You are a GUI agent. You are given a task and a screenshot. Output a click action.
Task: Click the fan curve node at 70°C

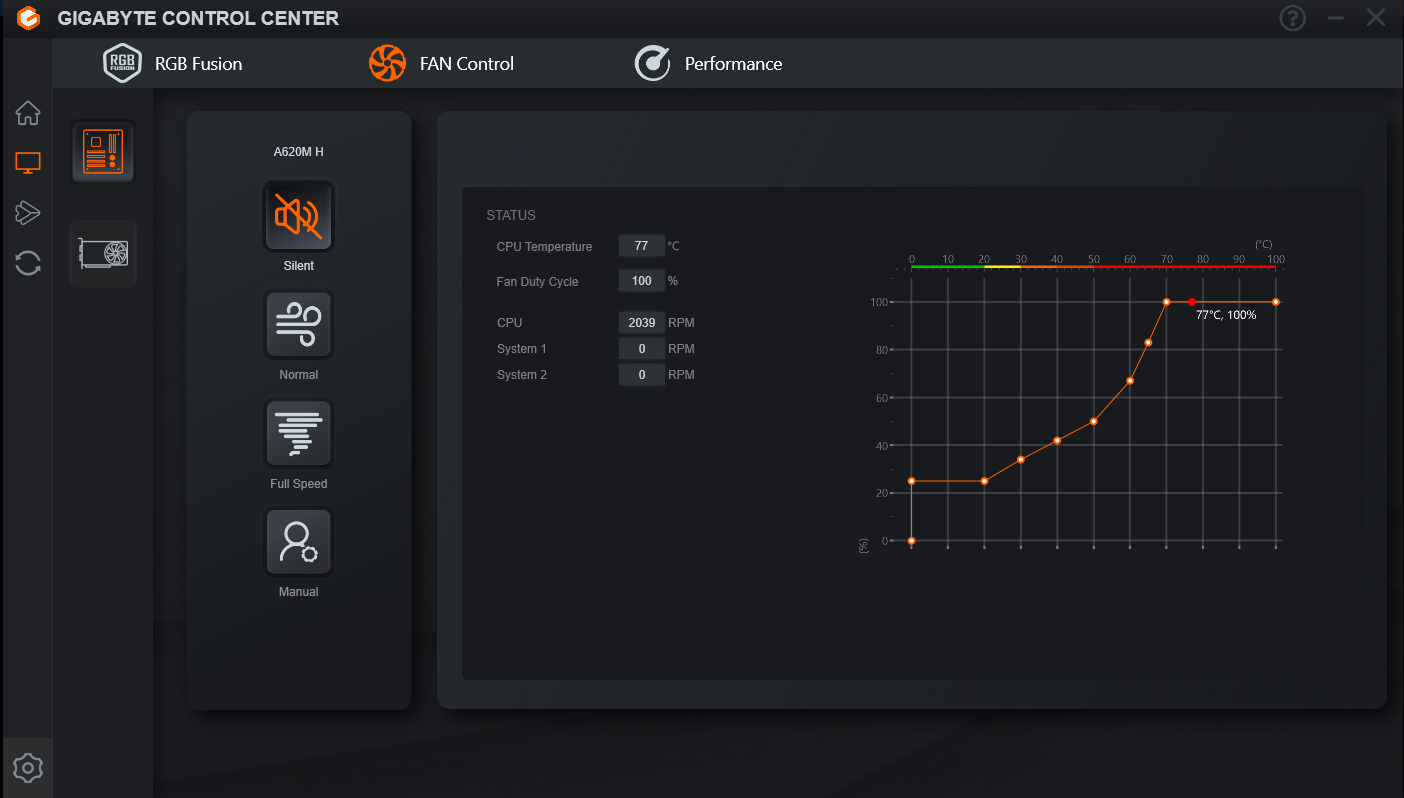point(1167,302)
